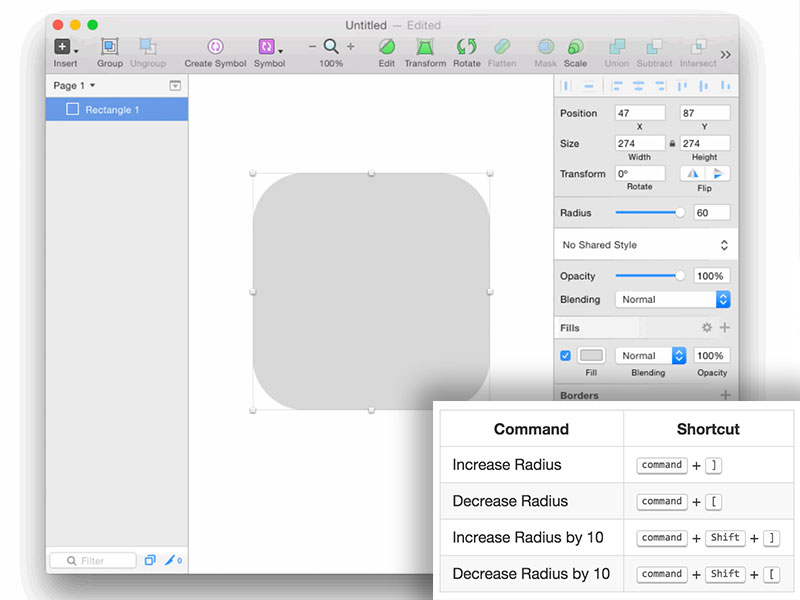Align layers horizontally centered
This screenshot has width=800, height=600.
(x=638, y=86)
